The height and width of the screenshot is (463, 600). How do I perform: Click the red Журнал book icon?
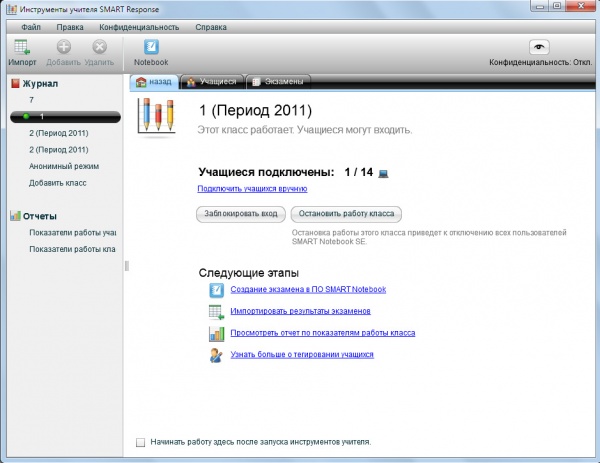15,83
